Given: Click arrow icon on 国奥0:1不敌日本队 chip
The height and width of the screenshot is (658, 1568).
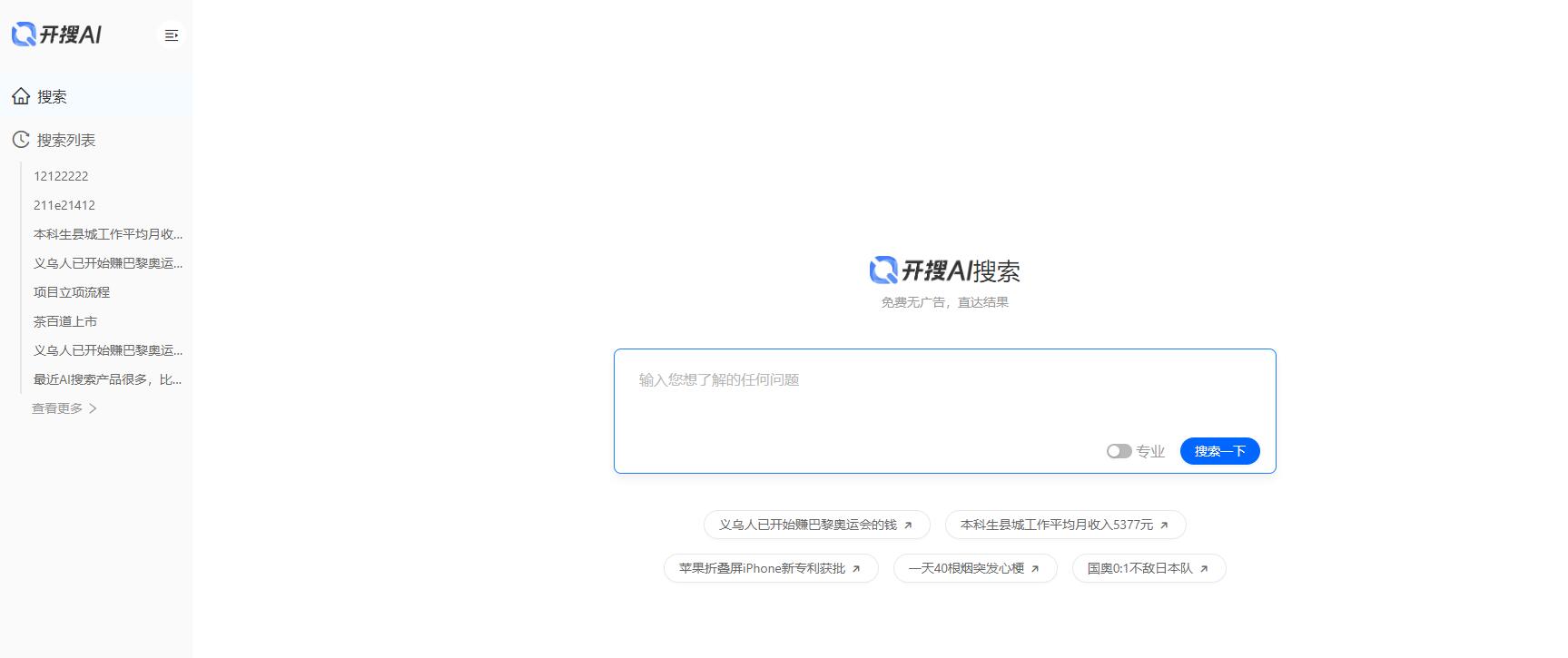Looking at the screenshot, I should [x=1204, y=569].
